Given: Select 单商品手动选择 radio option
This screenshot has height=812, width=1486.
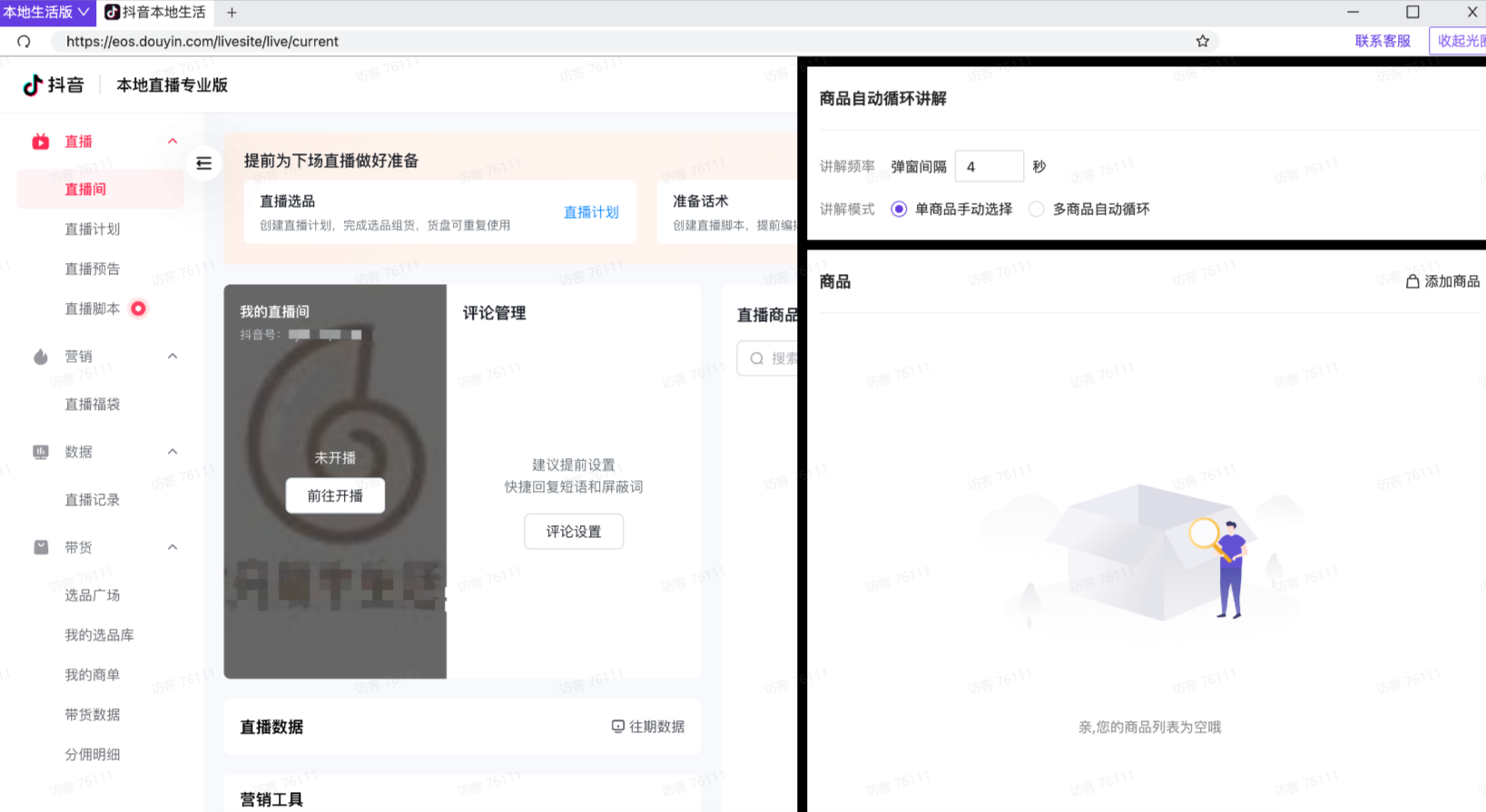Looking at the screenshot, I should (x=951, y=209).
